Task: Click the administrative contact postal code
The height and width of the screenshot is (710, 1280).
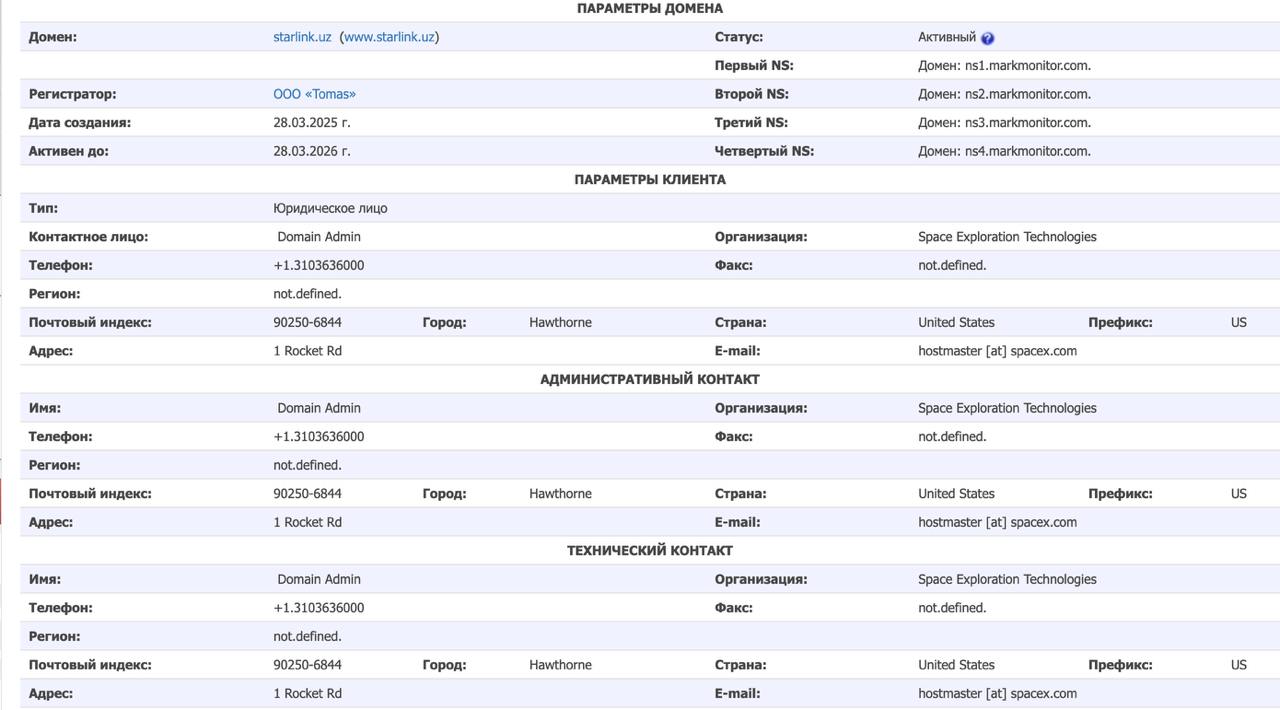Action: point(307,494)
